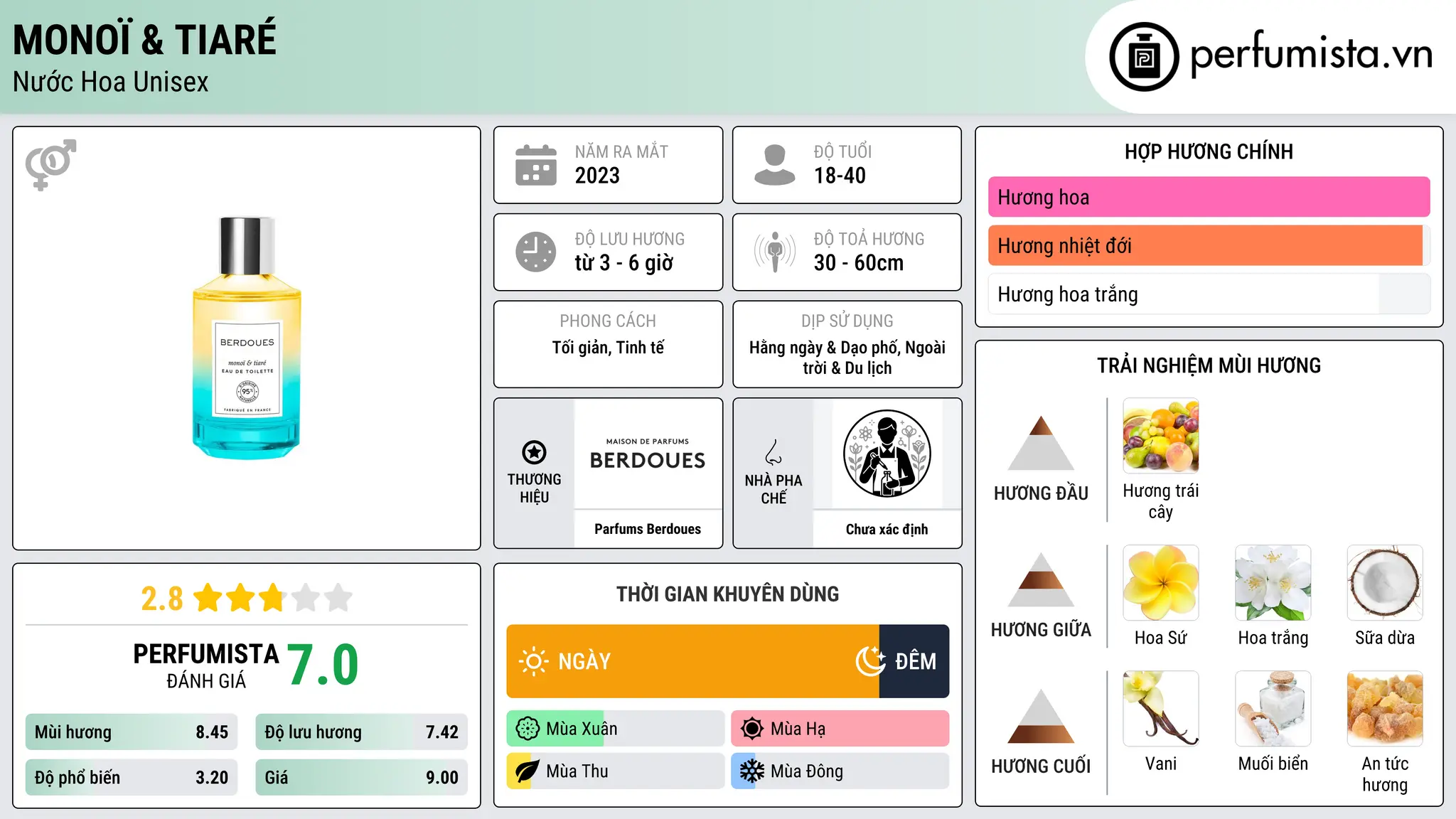
Task: Click the Độ phổ biến 3.20 score bar
Action: pos(132,778)
